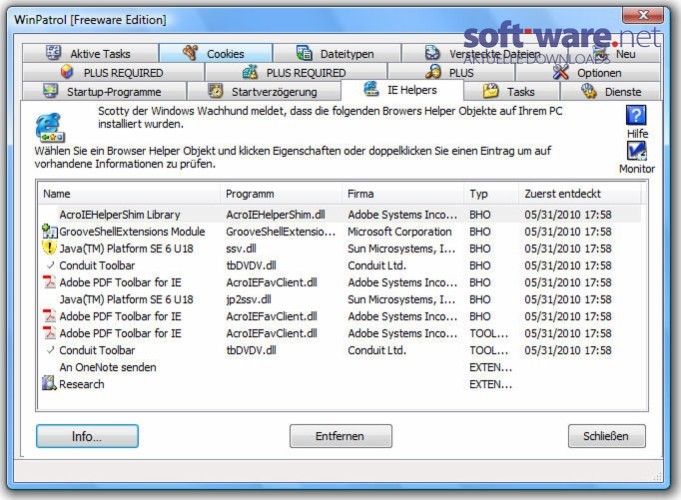
Task: Select the GrooveShellExtensions Module entry
Action: 132,232
